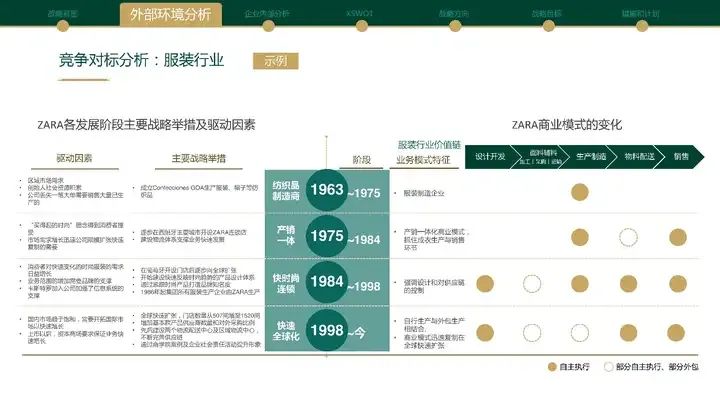Click heading ZARA商业模式的变化

[x=567, y=124]
